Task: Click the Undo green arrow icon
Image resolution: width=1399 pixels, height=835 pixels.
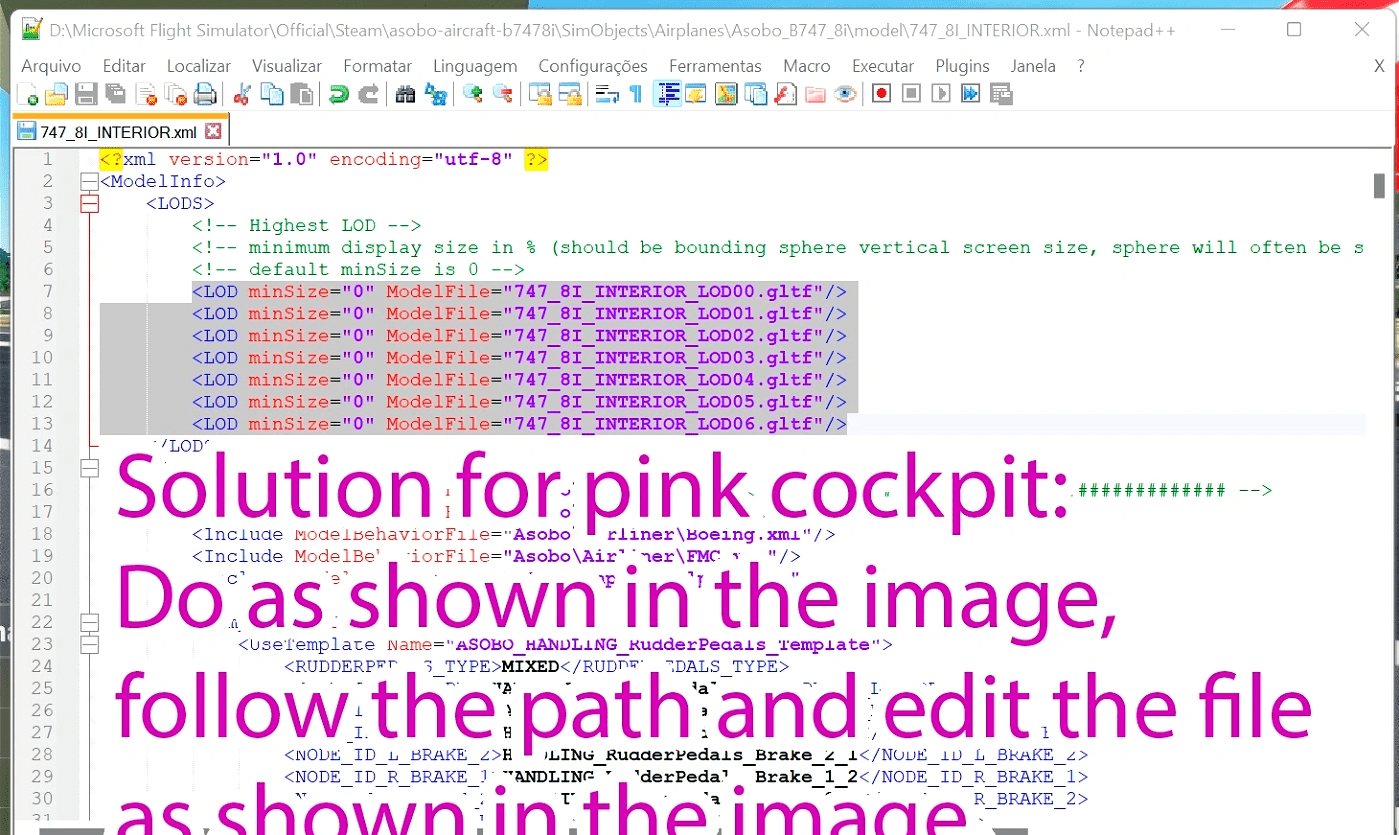Action: [x=339, y=95]
